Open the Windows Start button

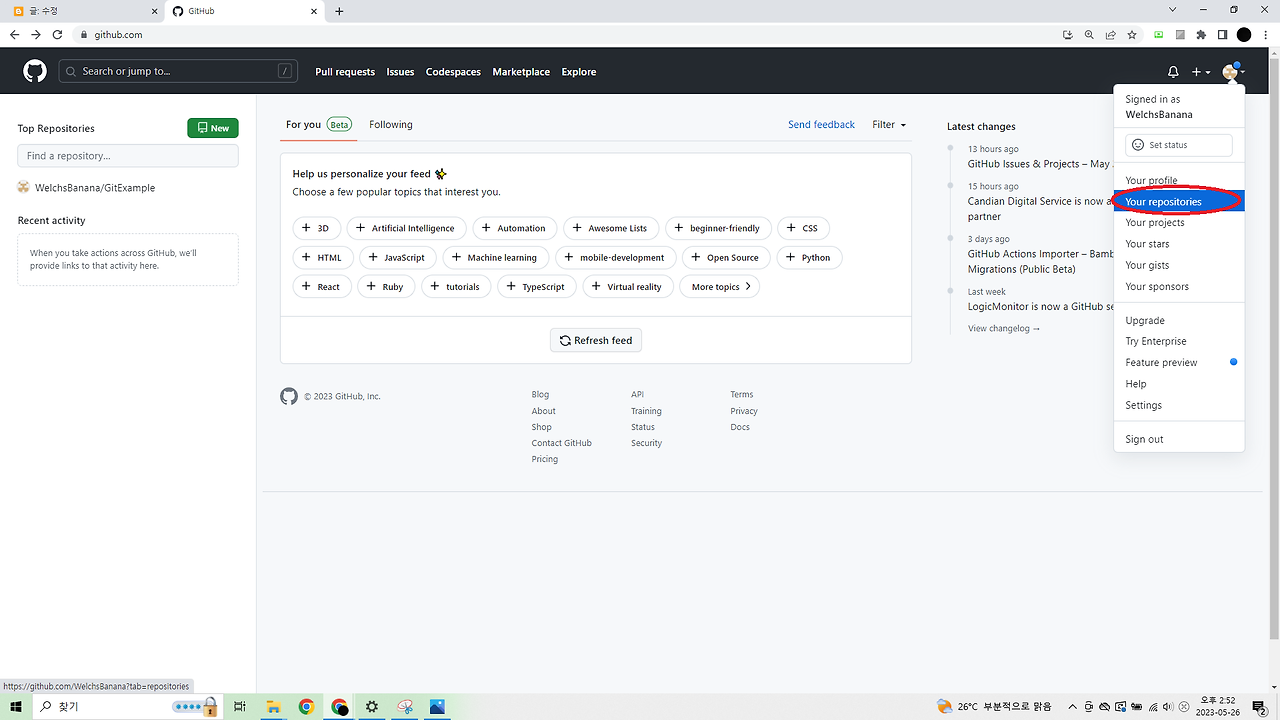[16, 707]
